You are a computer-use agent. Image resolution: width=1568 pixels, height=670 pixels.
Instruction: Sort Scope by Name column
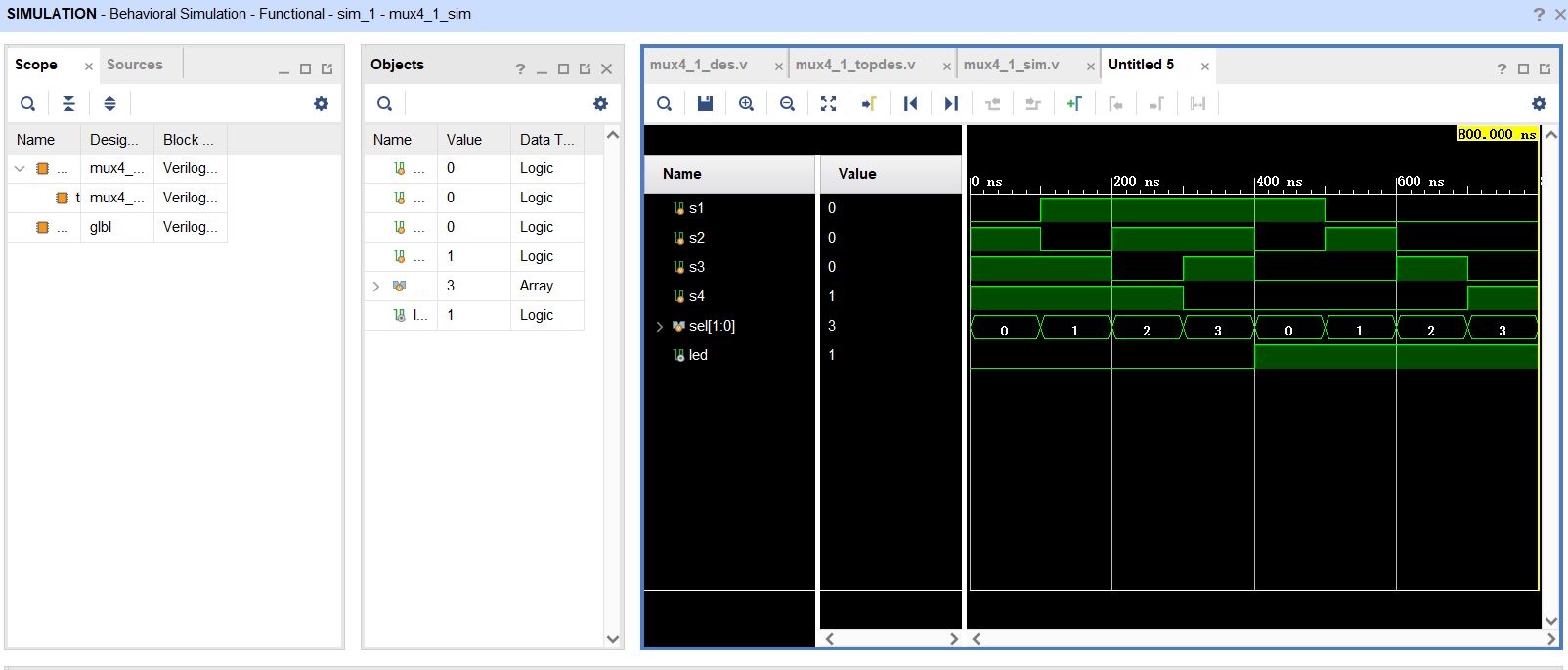click(x=44, y=140)
